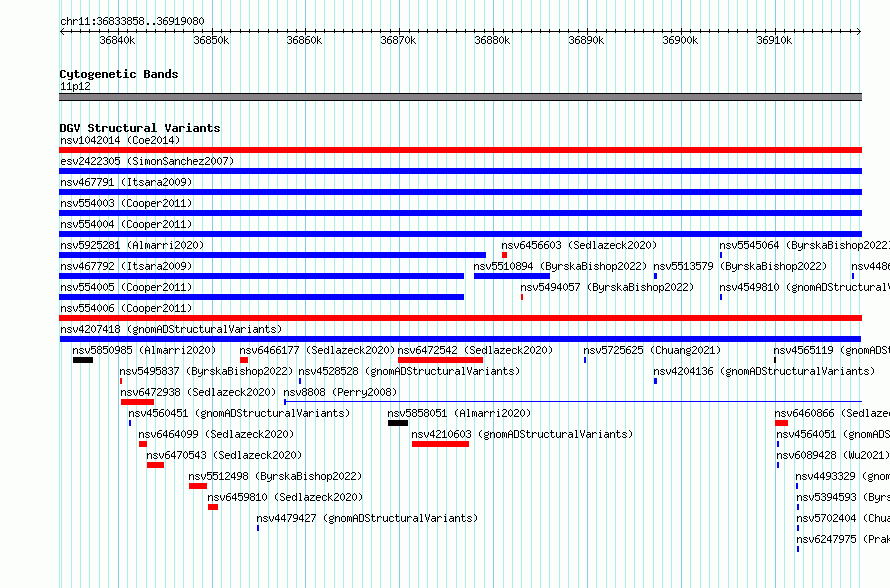The image size is (890, 588).
Task: Select nsv4207418 (gnomADStructuralVariants) label
Action: tap(171, 329)
